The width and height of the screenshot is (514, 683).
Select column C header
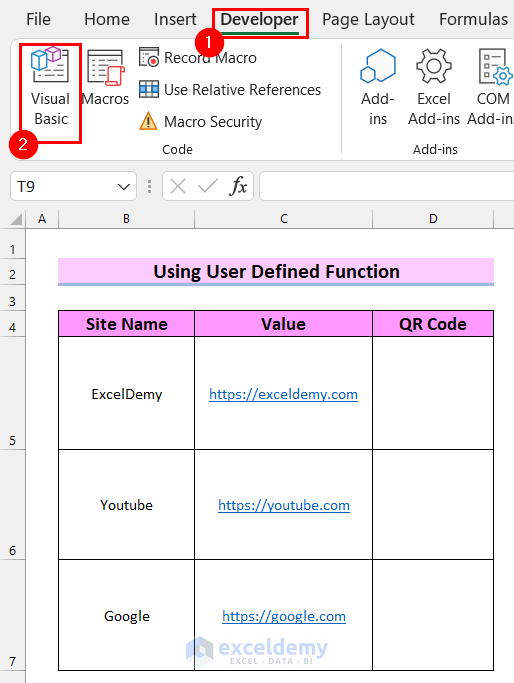coord(284,219)
